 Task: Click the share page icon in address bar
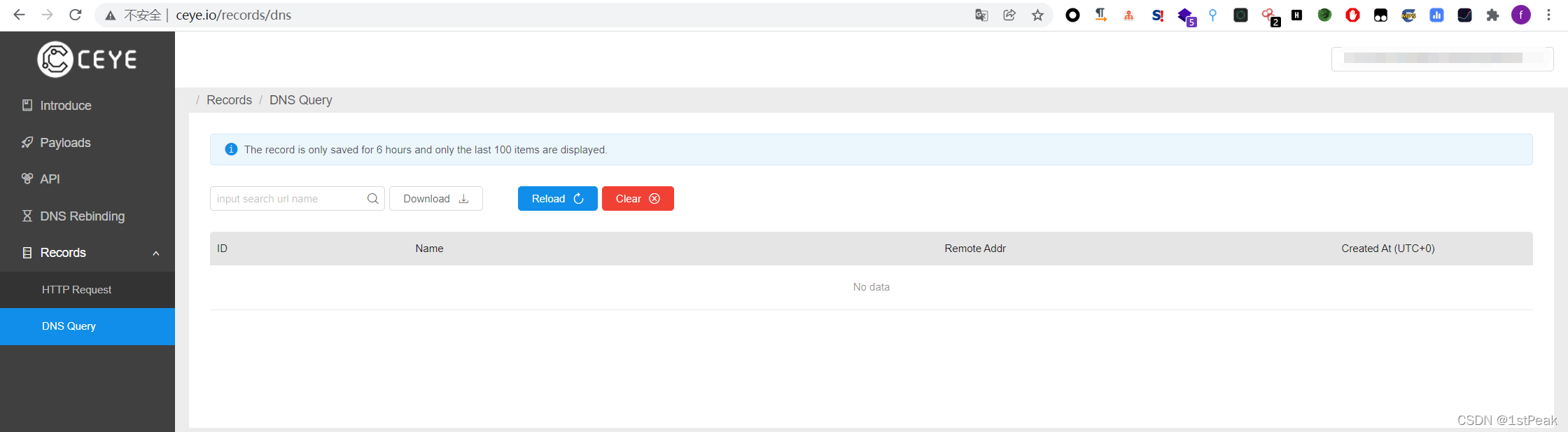(1009, 15)
